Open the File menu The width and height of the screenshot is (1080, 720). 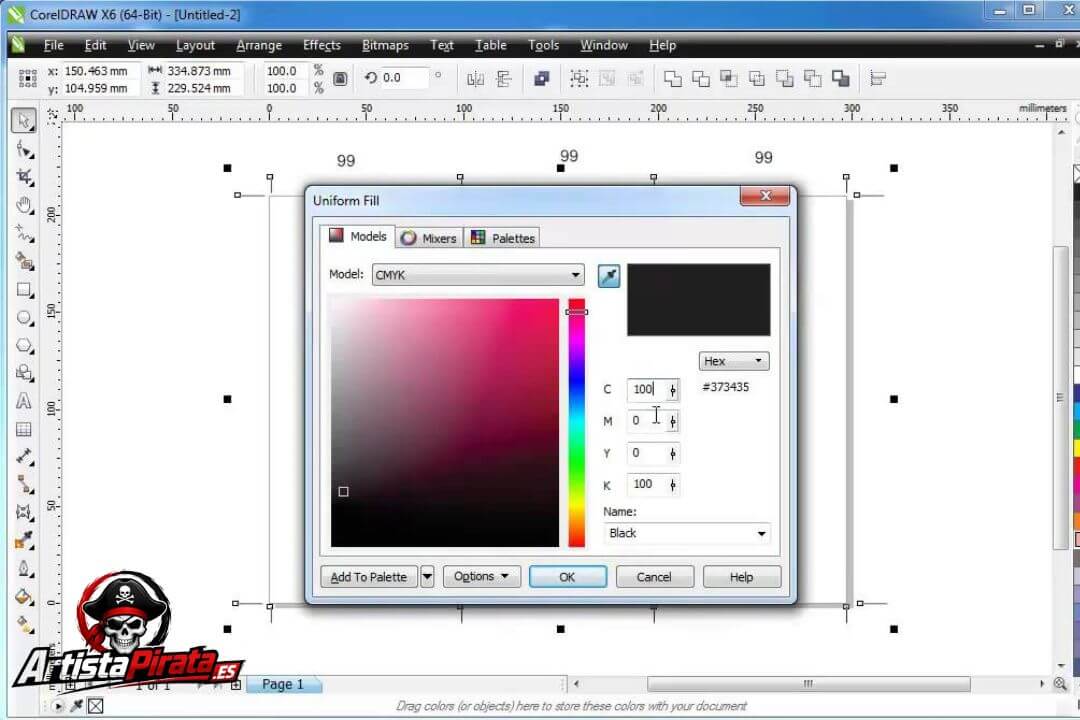(53, 45)
